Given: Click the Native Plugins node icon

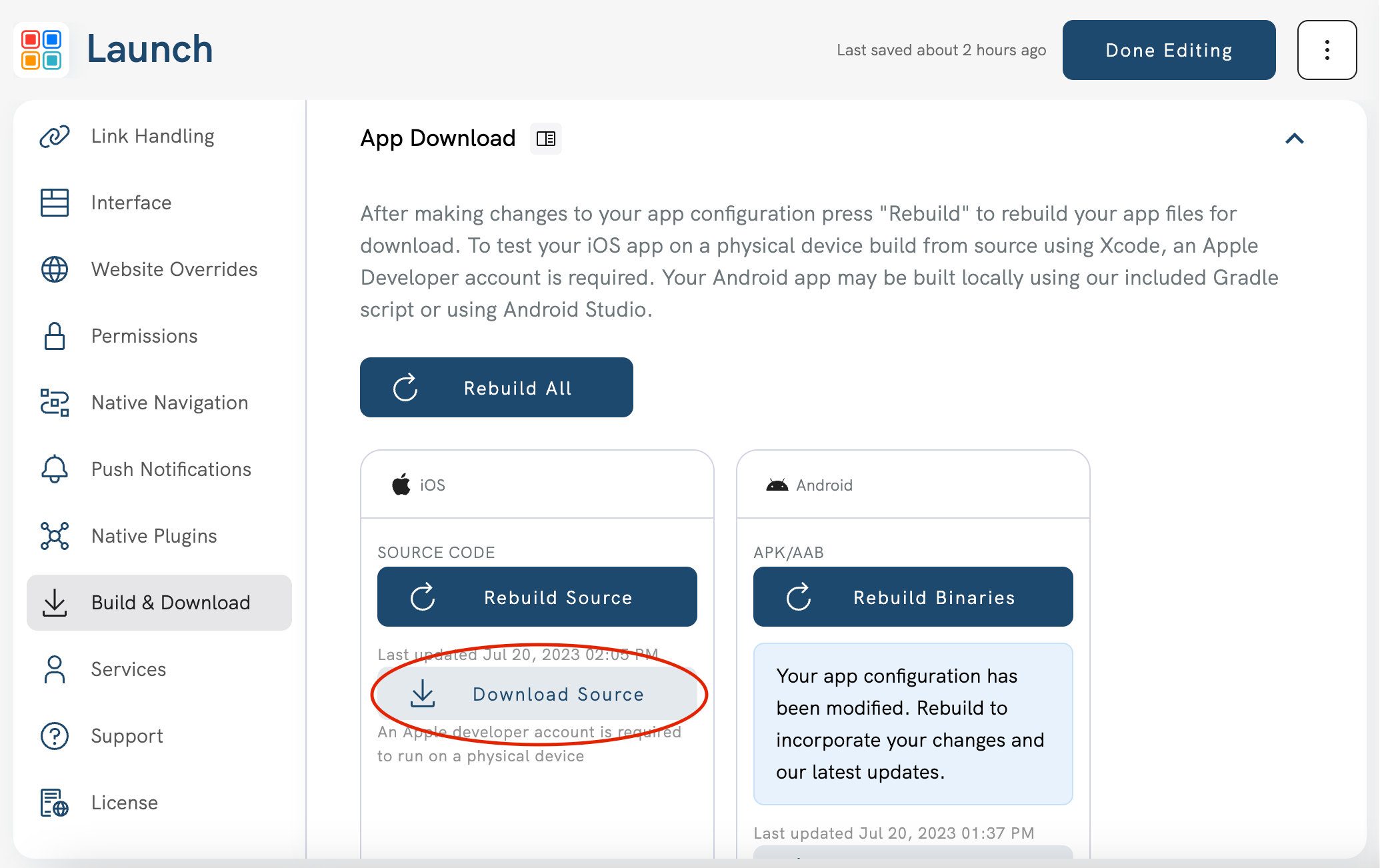Looking at the screenshot, I should (54, 535).
